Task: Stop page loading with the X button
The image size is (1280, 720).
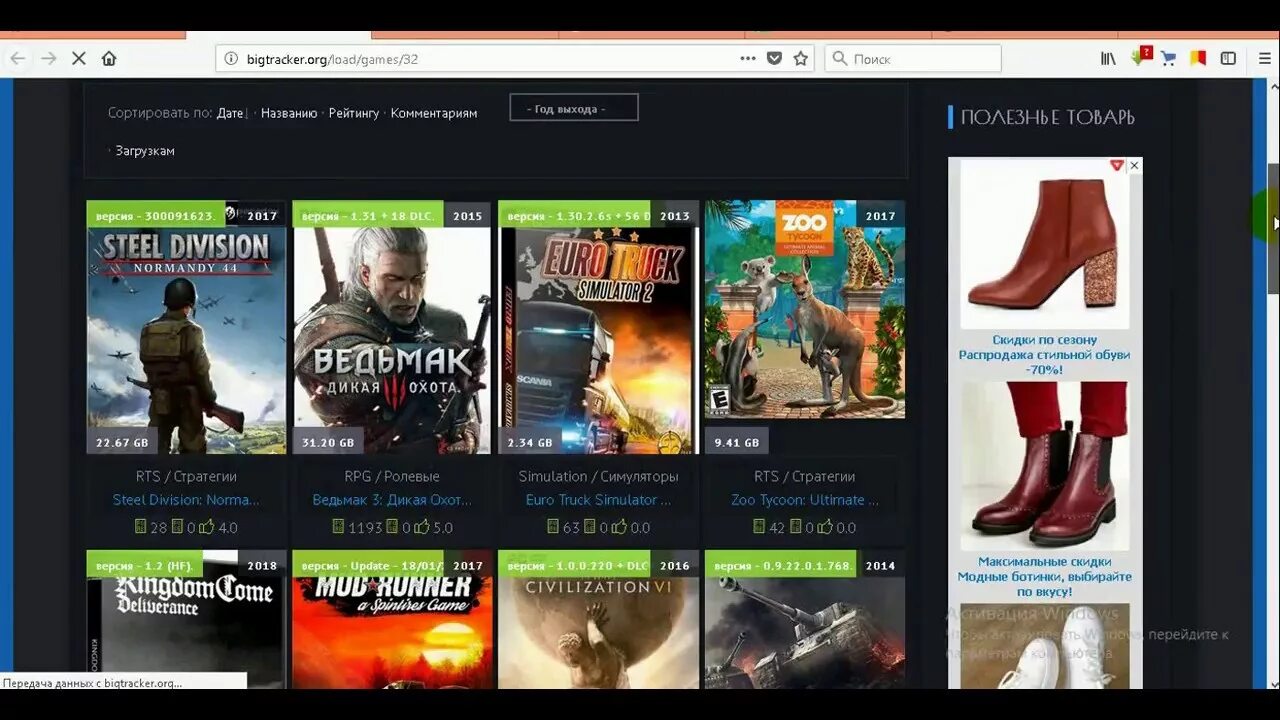Action: click(79, 59)
